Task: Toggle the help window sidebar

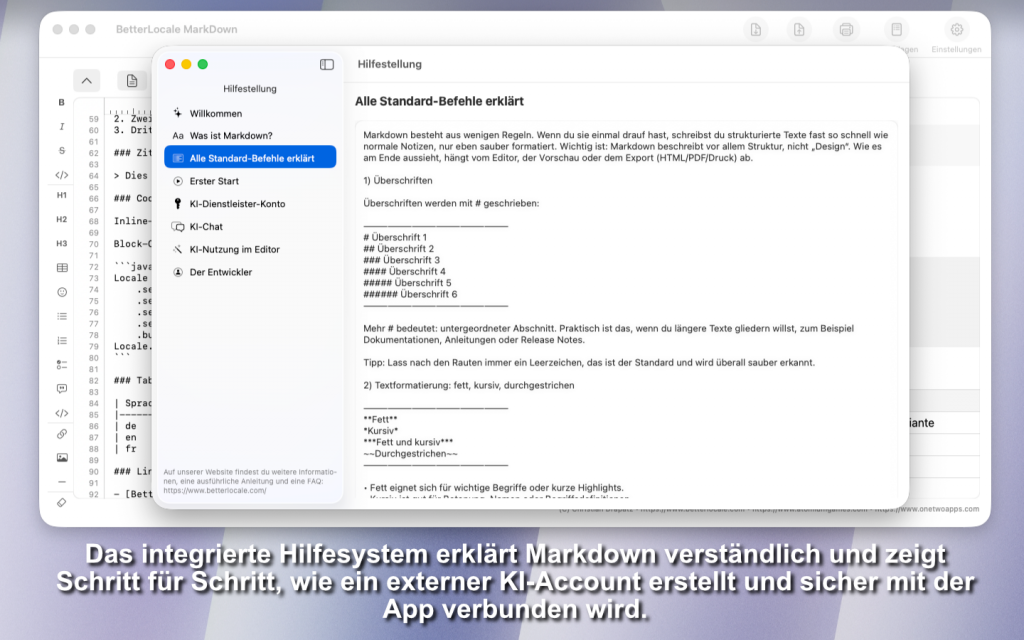Action: point(327,64)
